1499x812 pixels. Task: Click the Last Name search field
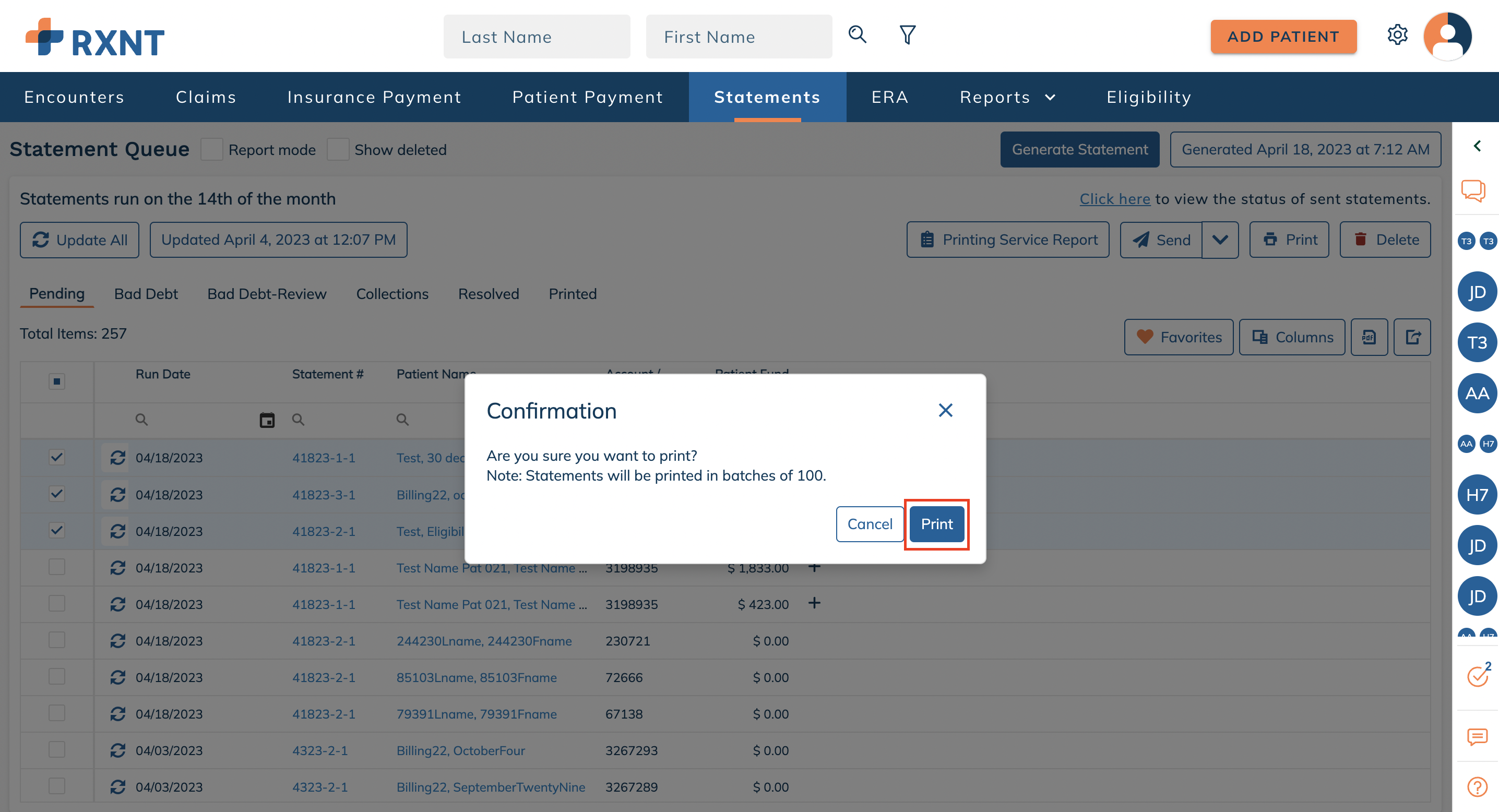536,36
